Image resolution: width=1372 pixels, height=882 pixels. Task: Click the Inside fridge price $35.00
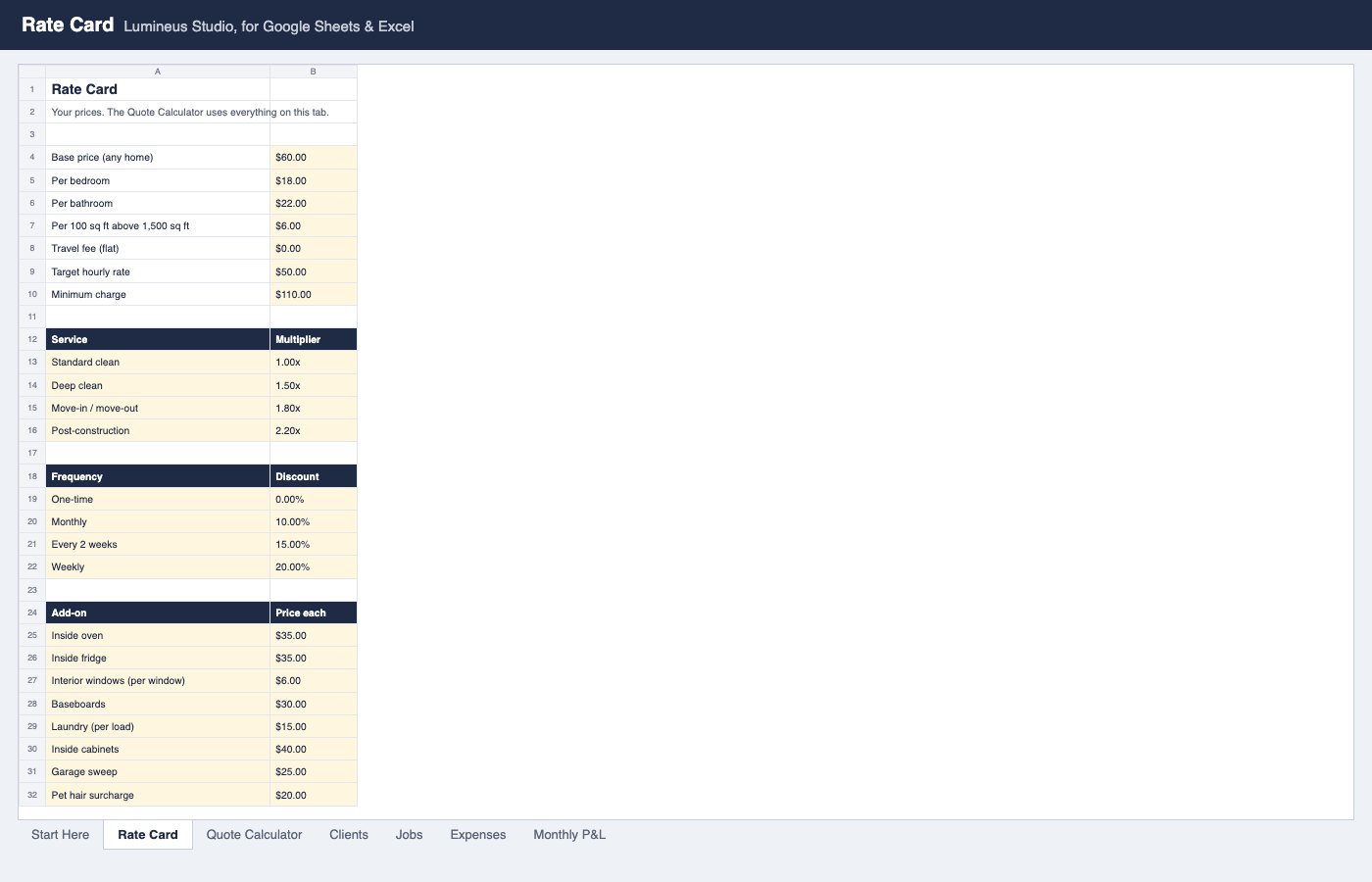pos(314,658)
